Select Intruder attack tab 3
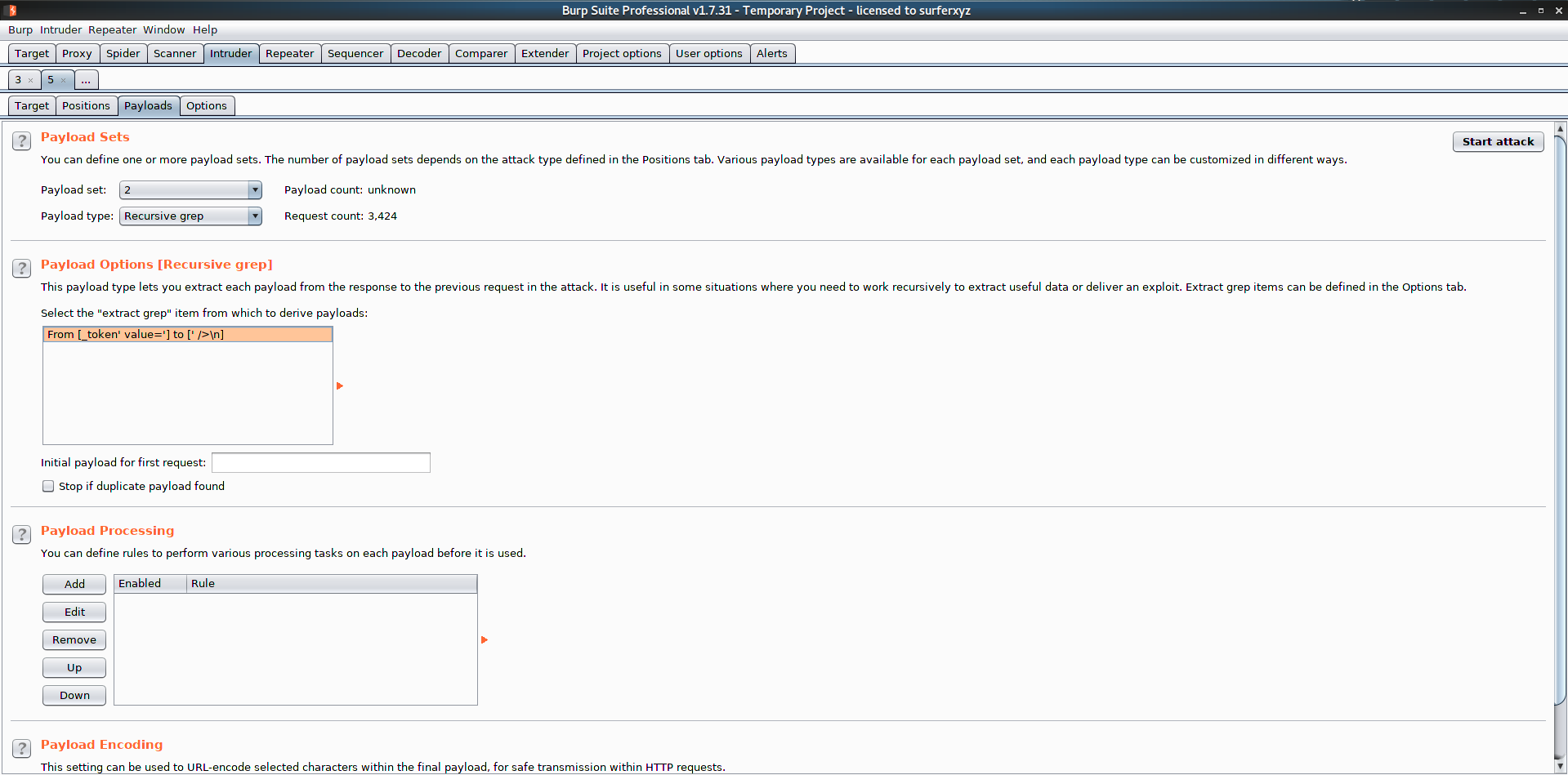1568x775 pixels. pyautogui.click(x=18, y=80)
